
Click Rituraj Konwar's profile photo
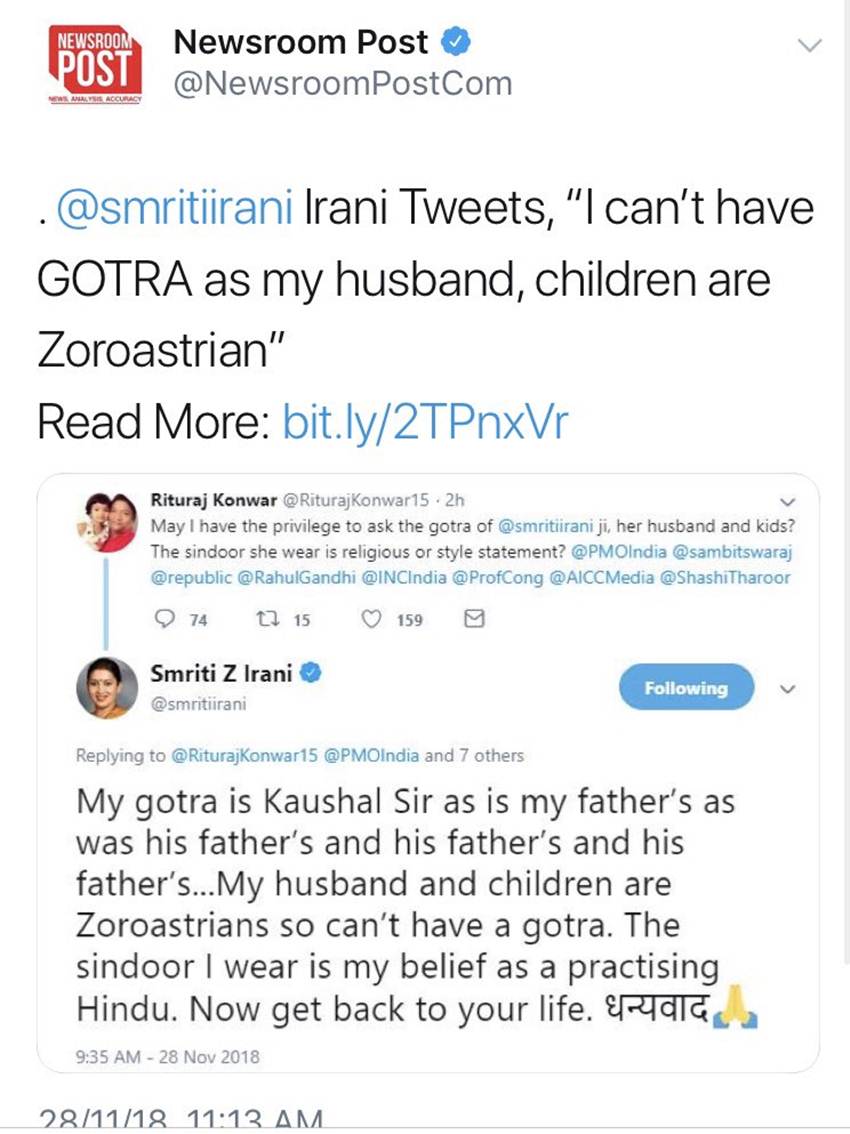[106, 521]
